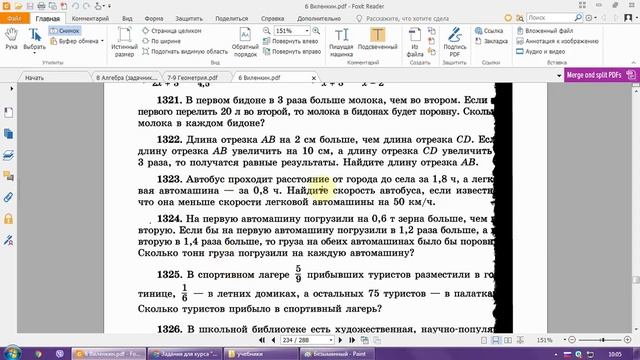Click the print icon in quick access toolbar
The height and width of the screenshot is (360, 640).
[x=41, y=6]
